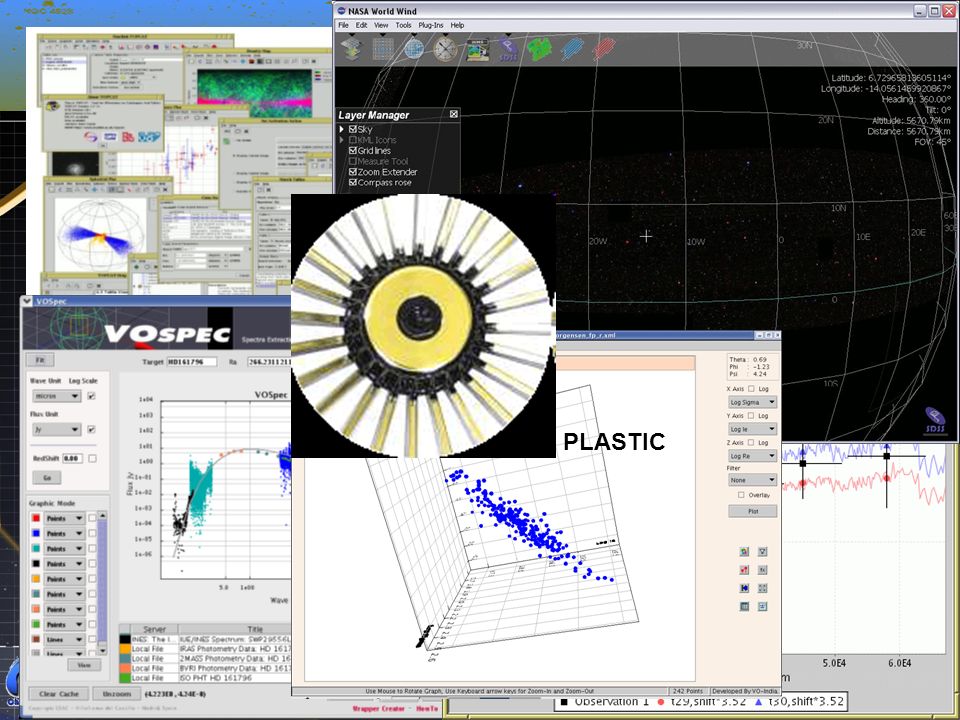Screen dimensions: 960x720
Task: Enable the RedShift checkbox in VOSpec
Action: point(92,458)
